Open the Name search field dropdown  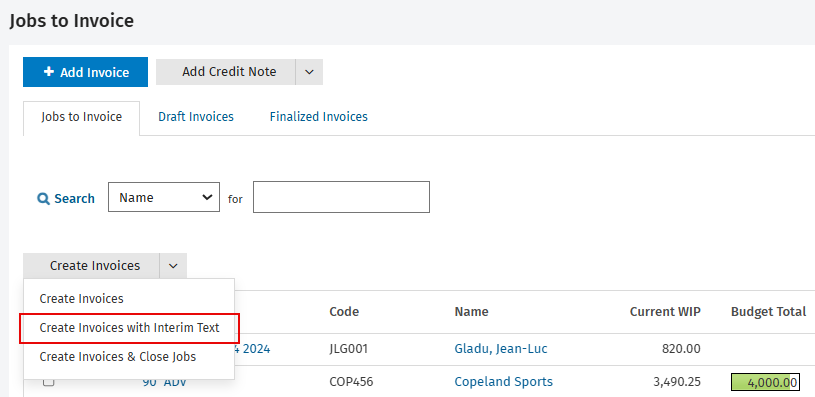[x=164, y=197]
